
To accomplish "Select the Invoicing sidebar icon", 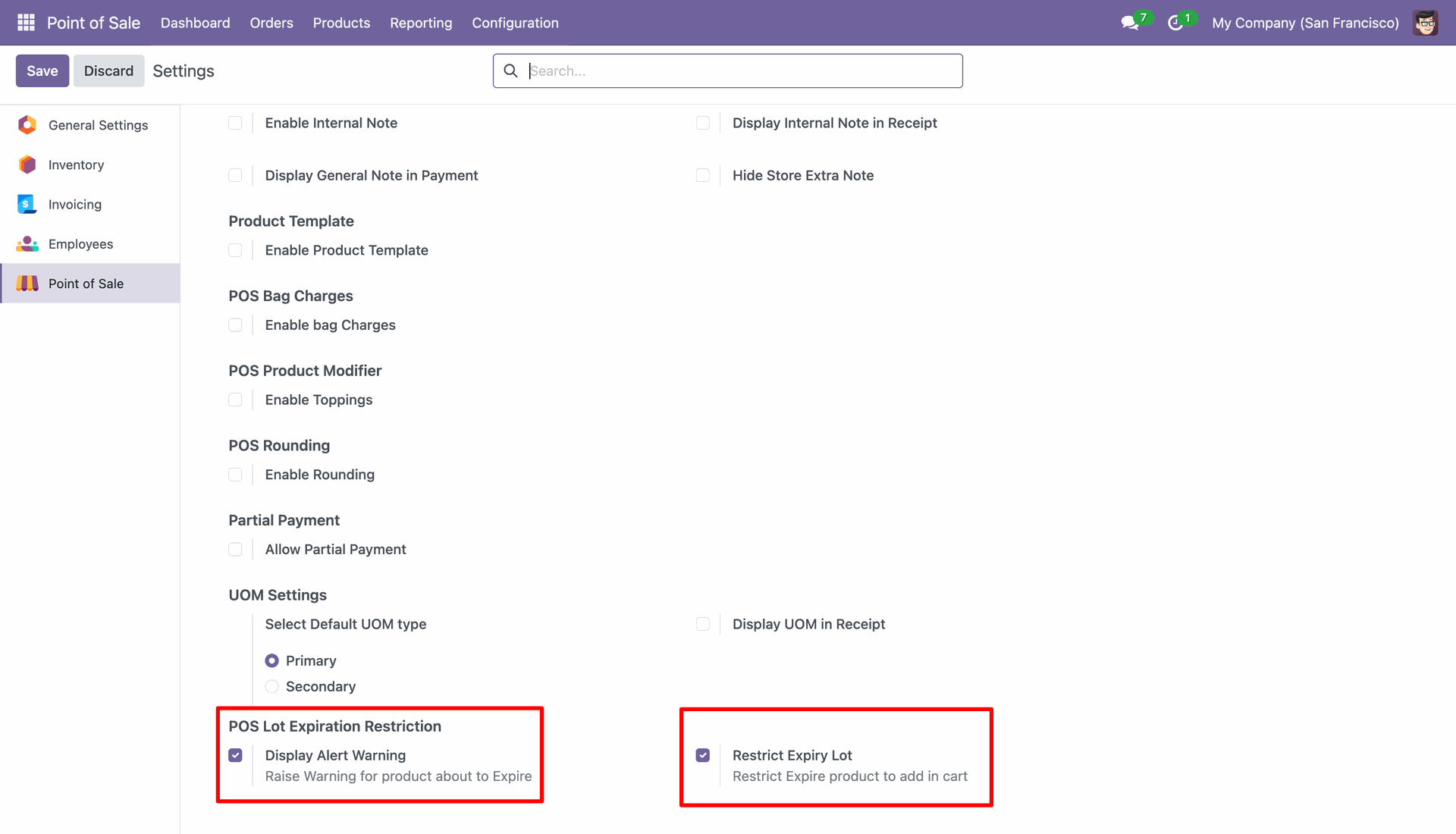I will [x=27, y=204].
